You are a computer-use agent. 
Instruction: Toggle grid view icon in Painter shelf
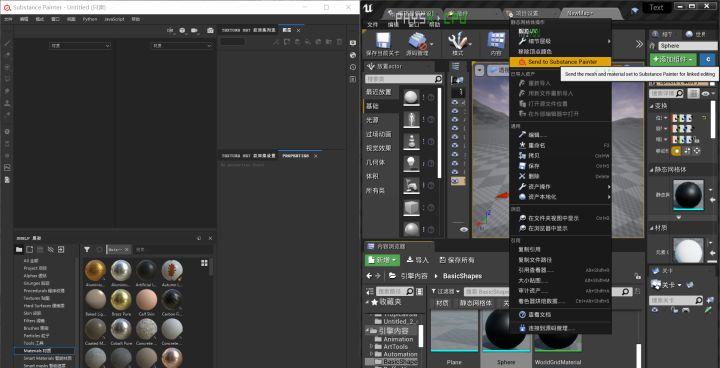(x=204, y=263)
